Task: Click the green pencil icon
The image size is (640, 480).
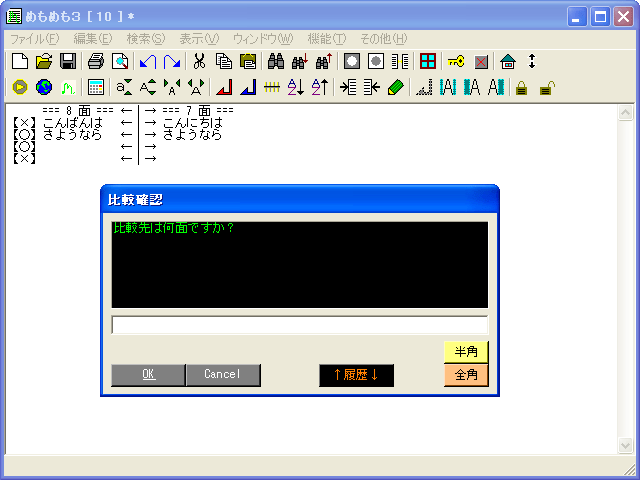Action: (396, 87)
